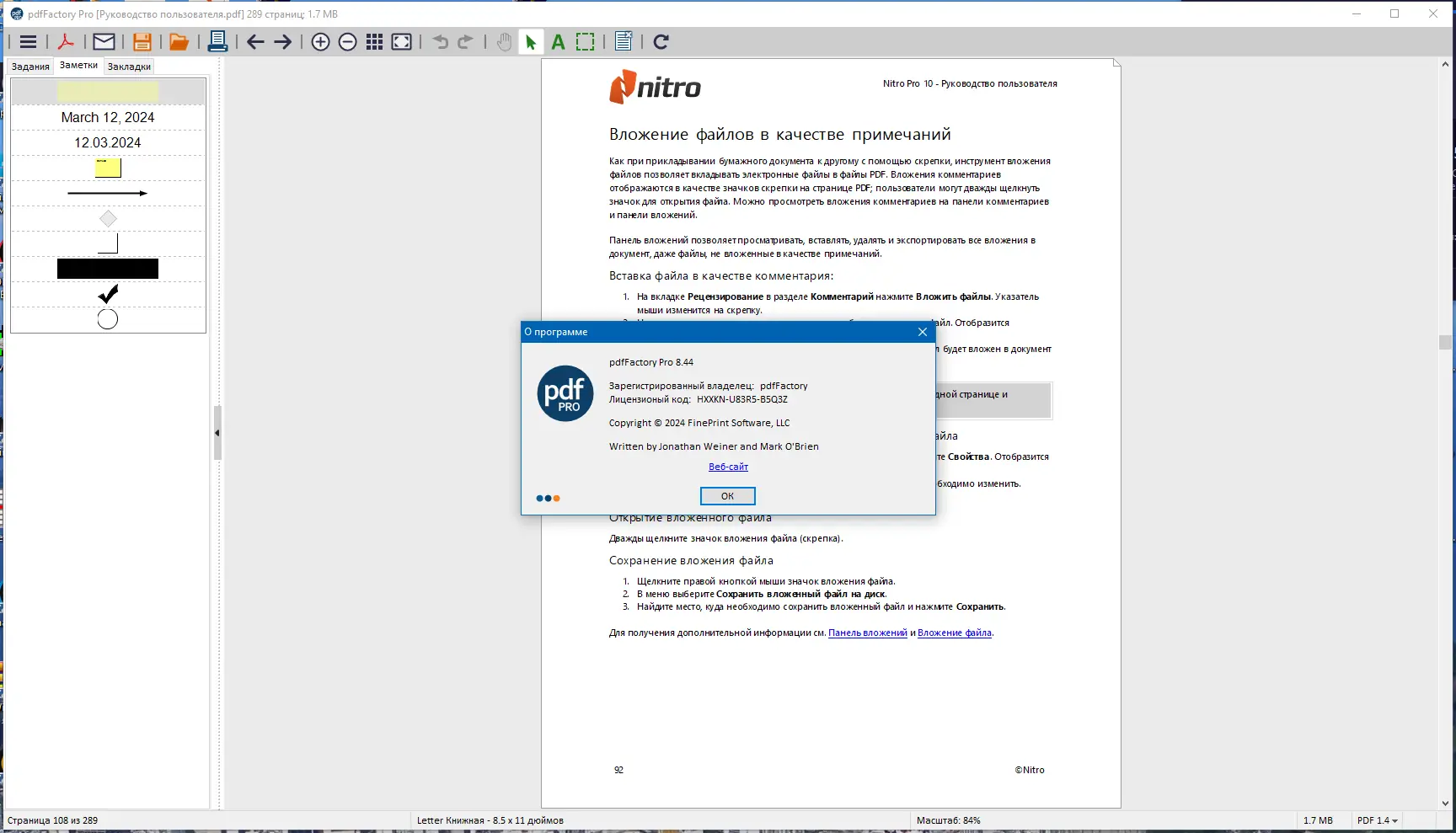Image resolution: width=1456 pixels, height=833 pixels.
Task: Pick the black redaction bar note
Action: [x=108, y=269]
